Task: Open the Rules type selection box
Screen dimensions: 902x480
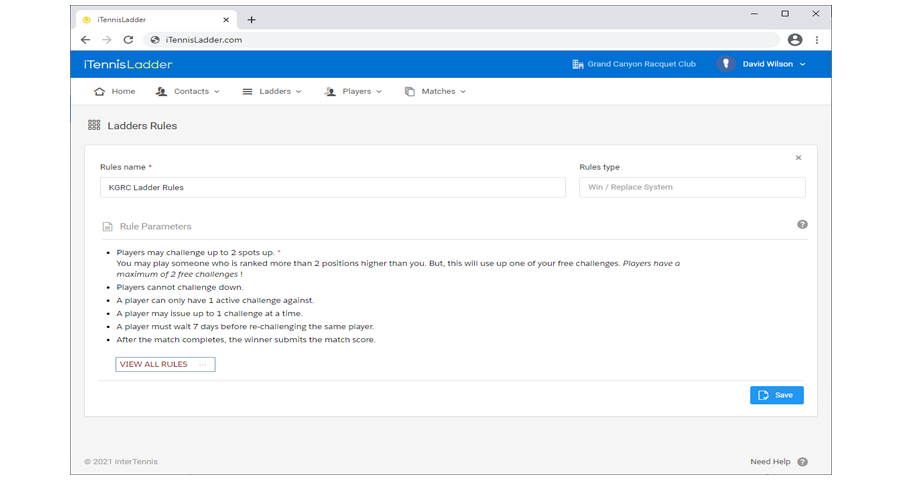Action: tap(692, 187)
